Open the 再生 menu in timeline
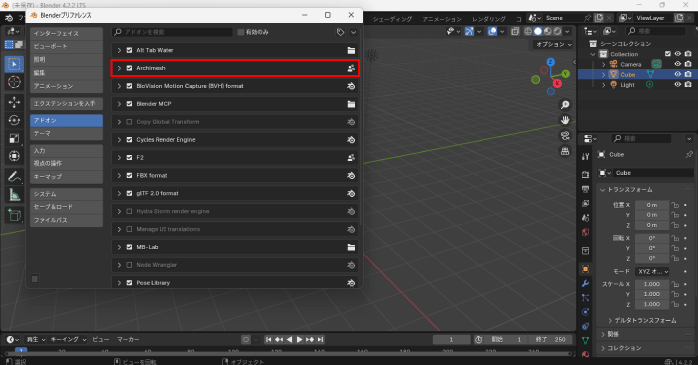This screenshot has width=698, height=365. tap(36, 340)
